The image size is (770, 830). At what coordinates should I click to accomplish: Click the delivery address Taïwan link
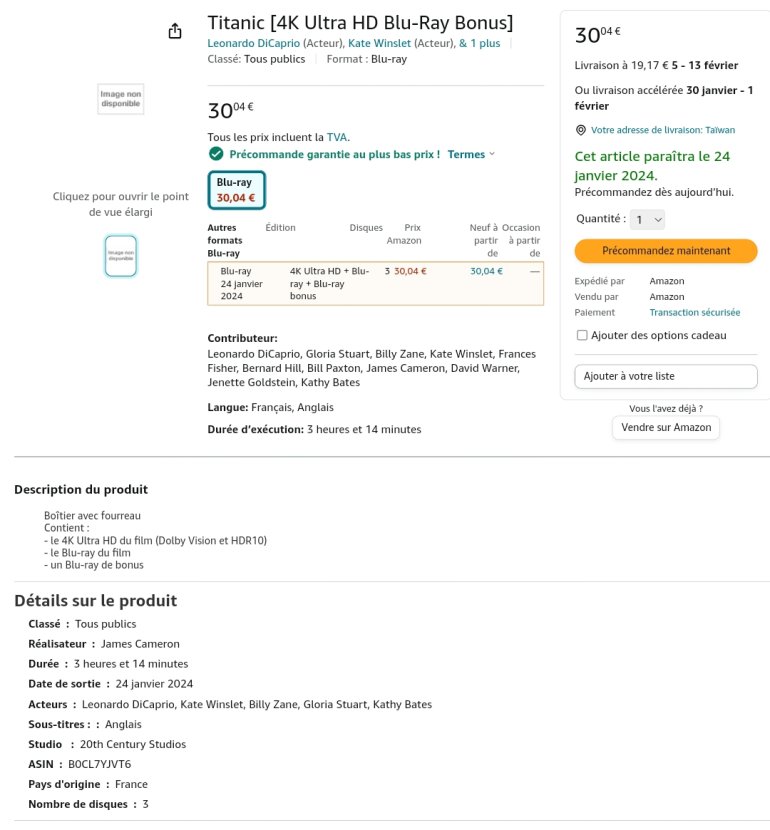(x=663, y=130)
